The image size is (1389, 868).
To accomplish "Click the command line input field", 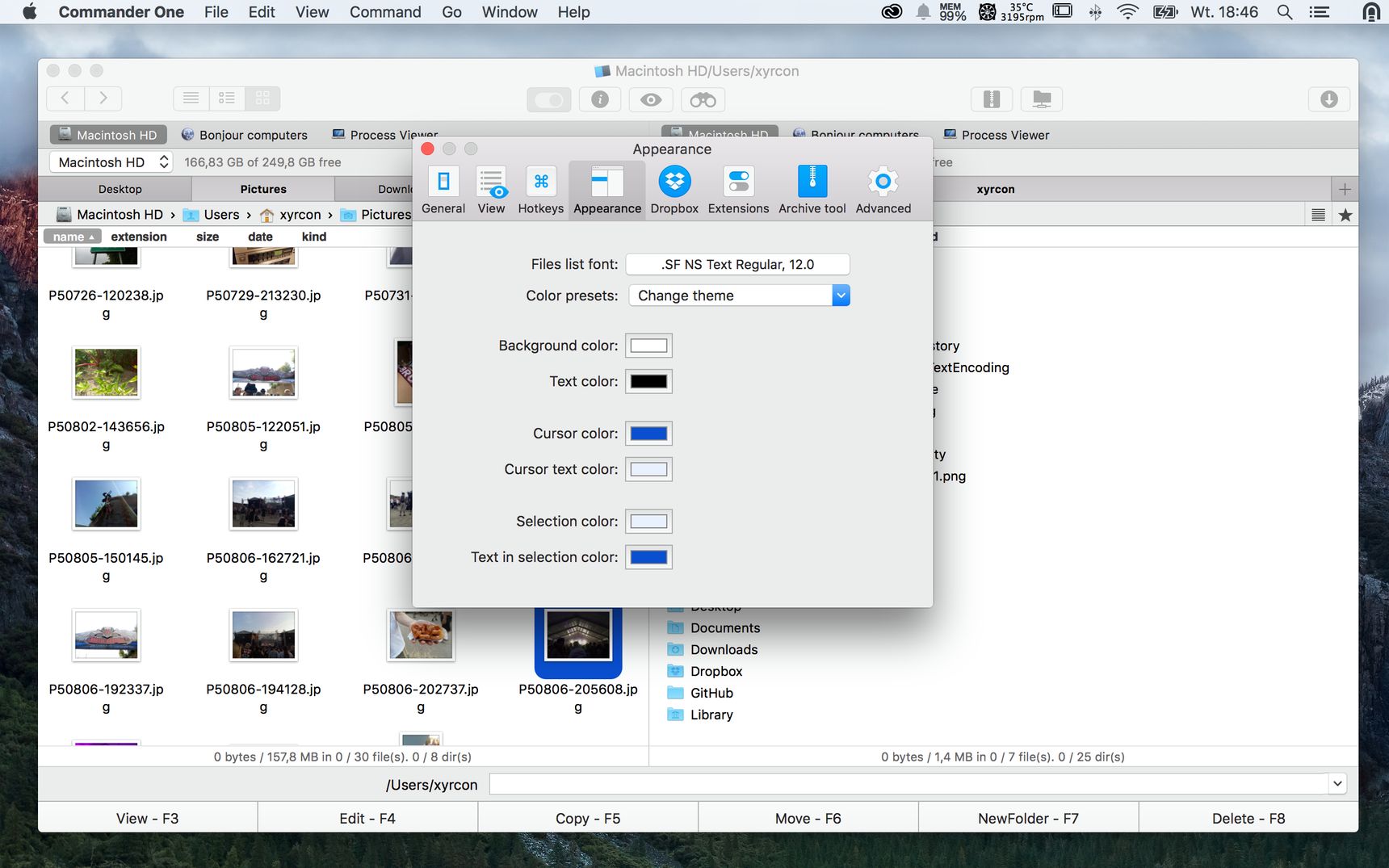I will [x=909, y=783].
